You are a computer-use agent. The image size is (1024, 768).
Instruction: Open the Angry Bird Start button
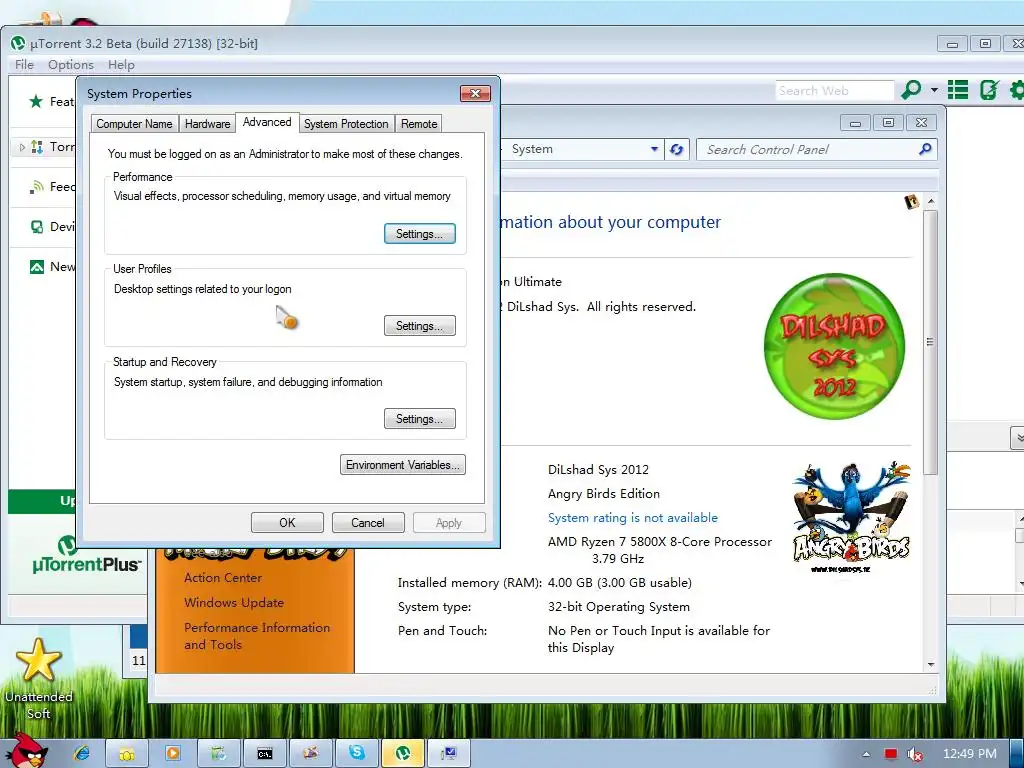point(27,751)
